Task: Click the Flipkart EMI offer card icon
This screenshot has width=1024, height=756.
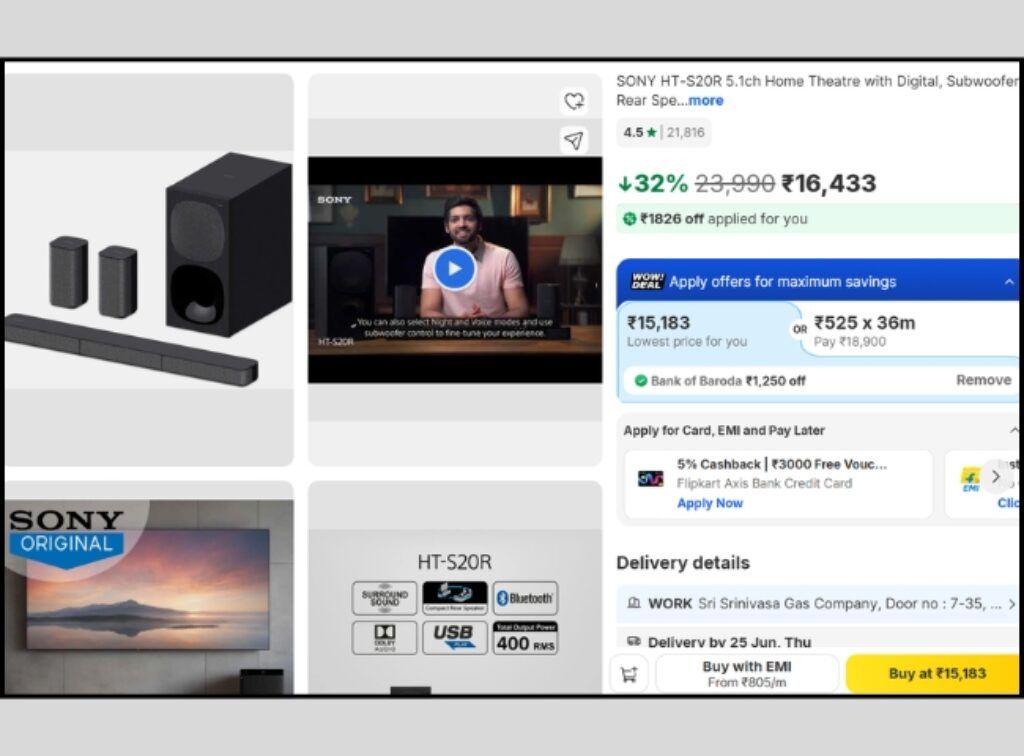Action: (970, 479)
